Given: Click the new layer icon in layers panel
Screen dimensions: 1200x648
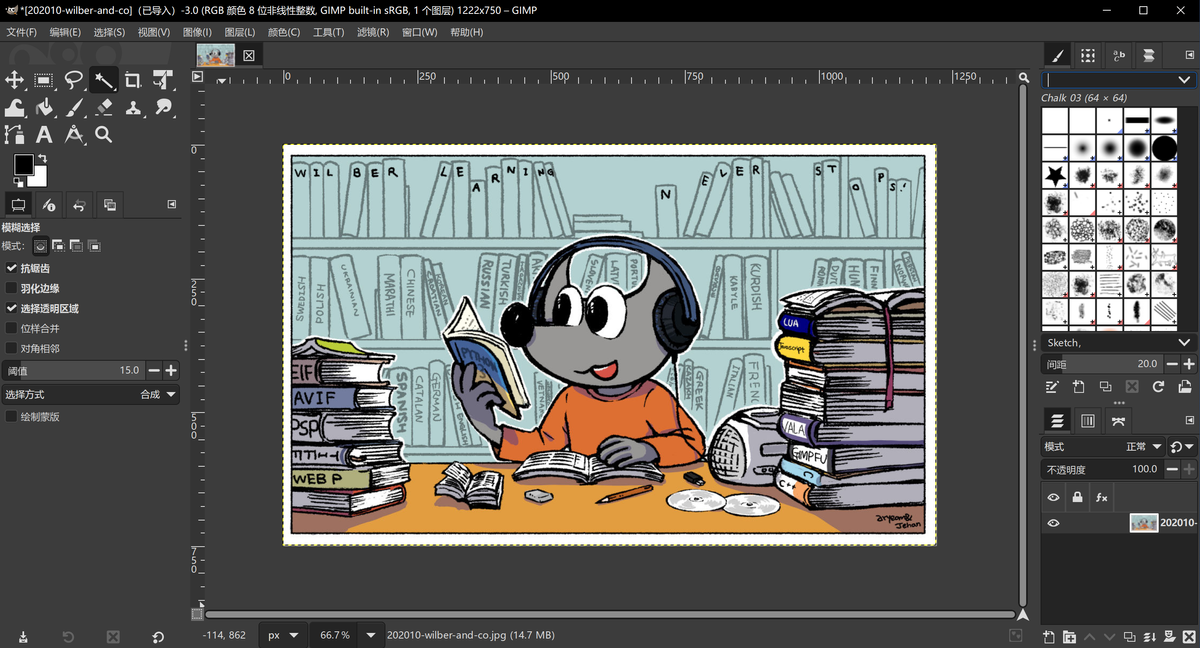Looking at the screenshot, I should tap(1048, 637).
